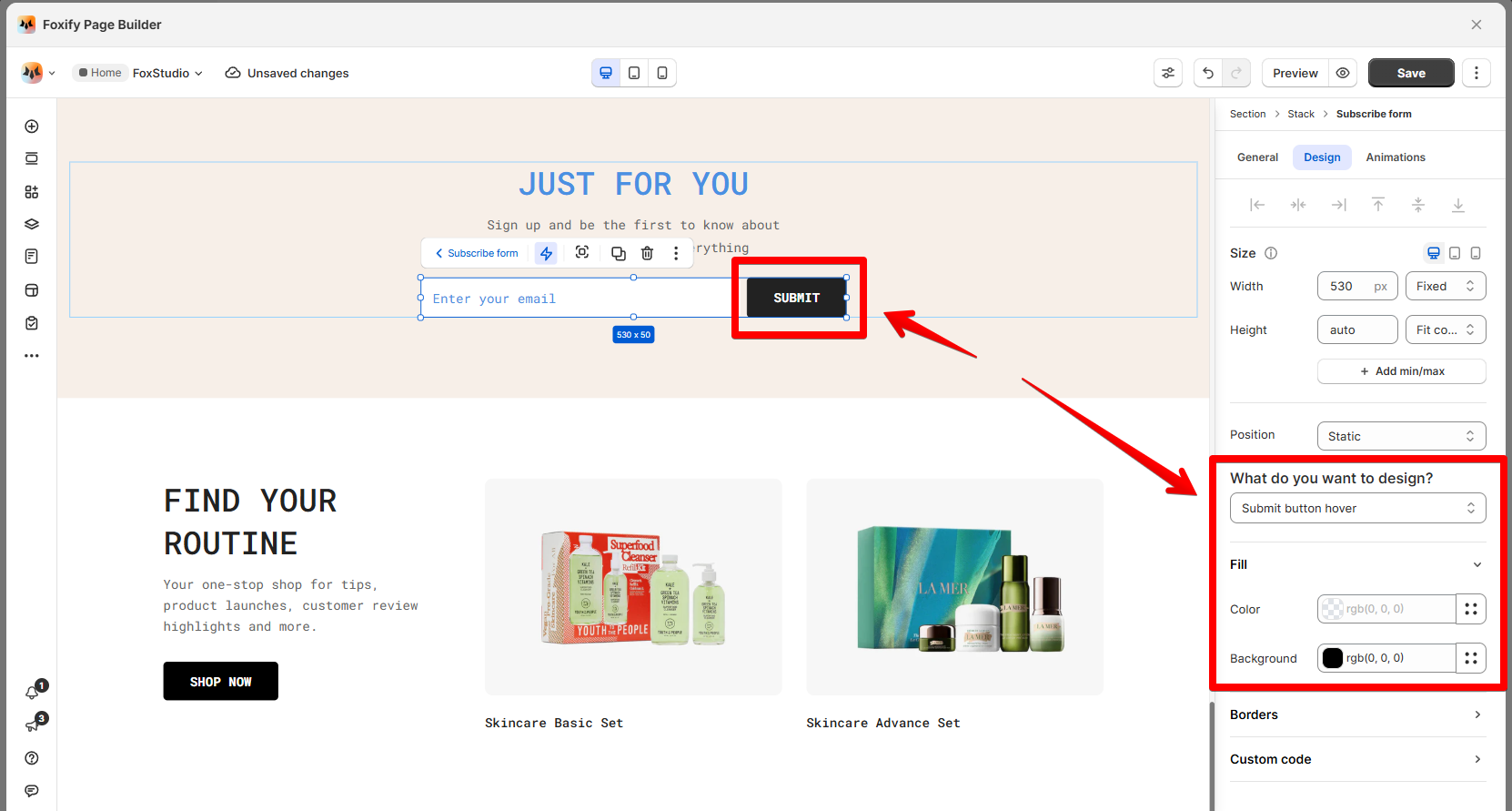Viewport: 1512px width, 811px height.
Task: Delete the Subscribe form with trash icon
Action: (x=647, y=253)
